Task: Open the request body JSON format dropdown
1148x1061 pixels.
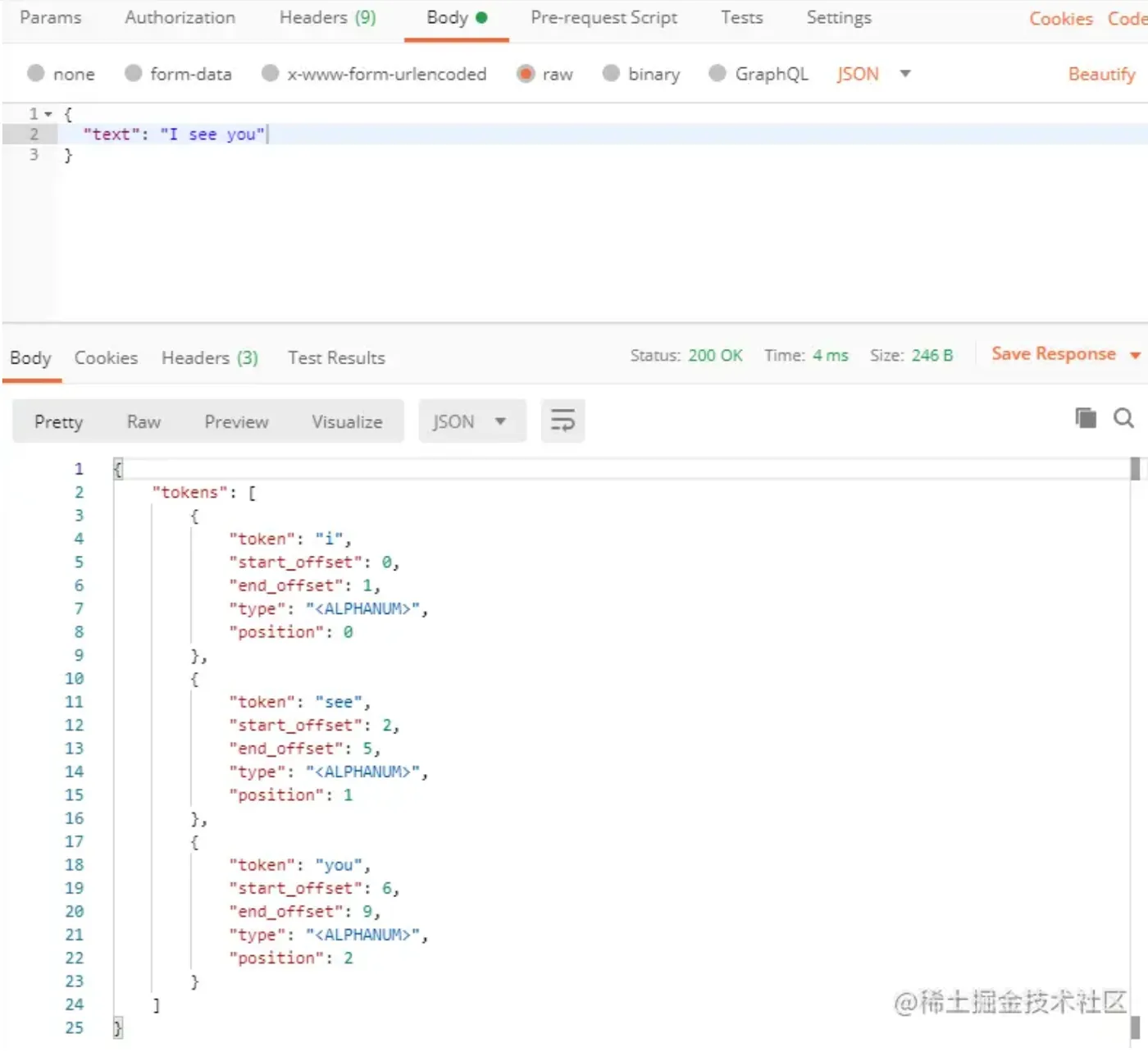Action: point(873,74)
